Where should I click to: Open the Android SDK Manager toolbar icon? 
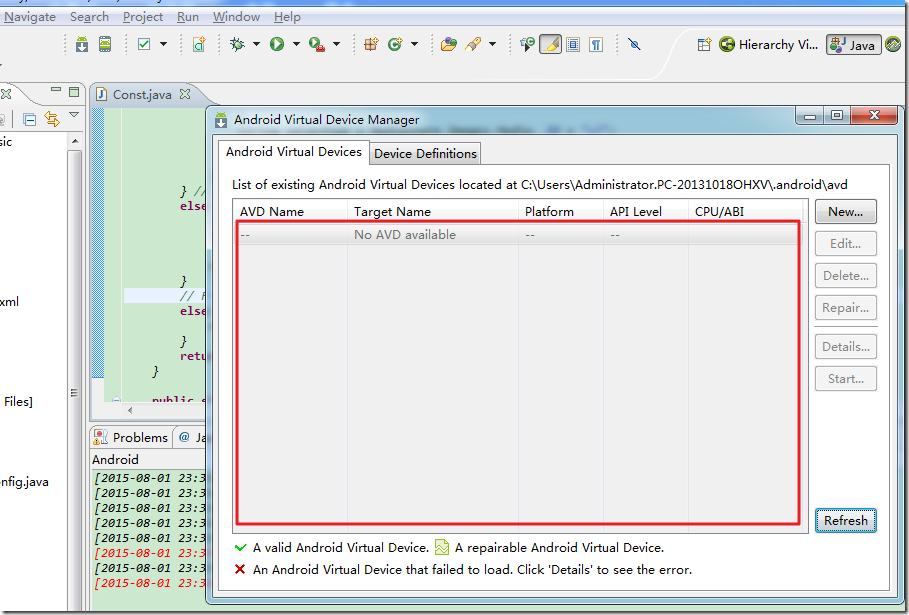pyautogui.click(x=82, y=44)
